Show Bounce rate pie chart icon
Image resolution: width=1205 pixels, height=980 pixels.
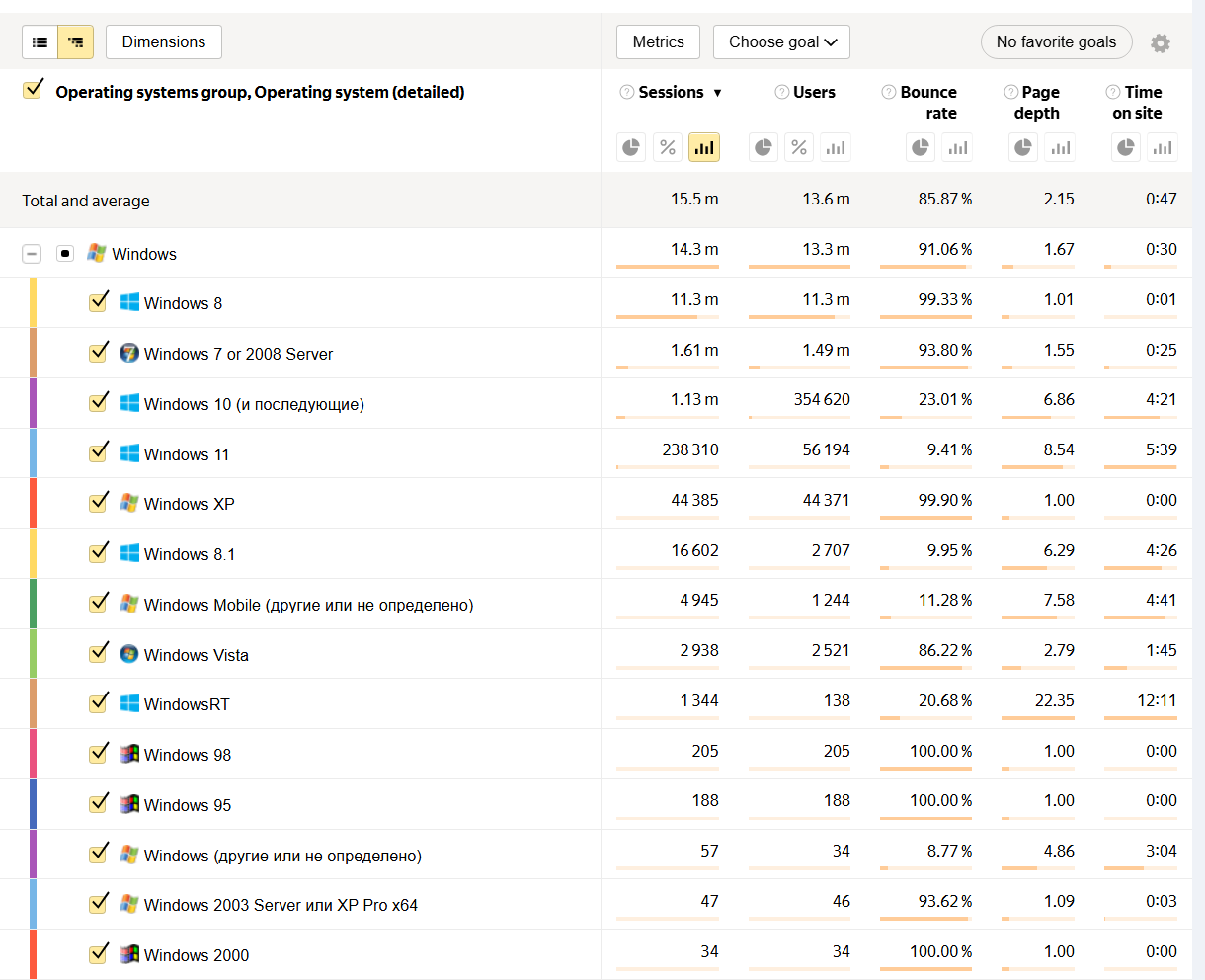[x=921, y=147]
